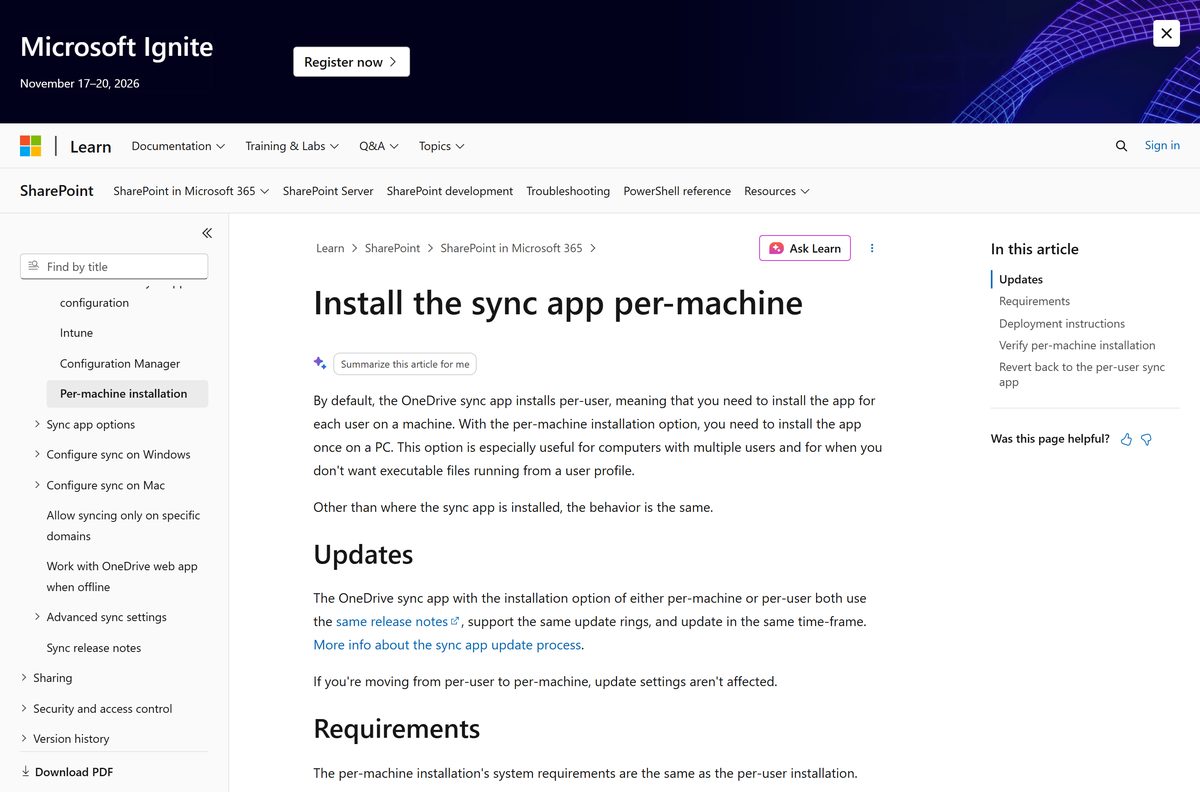Open the Troubleshooting menu item
Viewport: 1200px width, 792px height.
point(568,191)
